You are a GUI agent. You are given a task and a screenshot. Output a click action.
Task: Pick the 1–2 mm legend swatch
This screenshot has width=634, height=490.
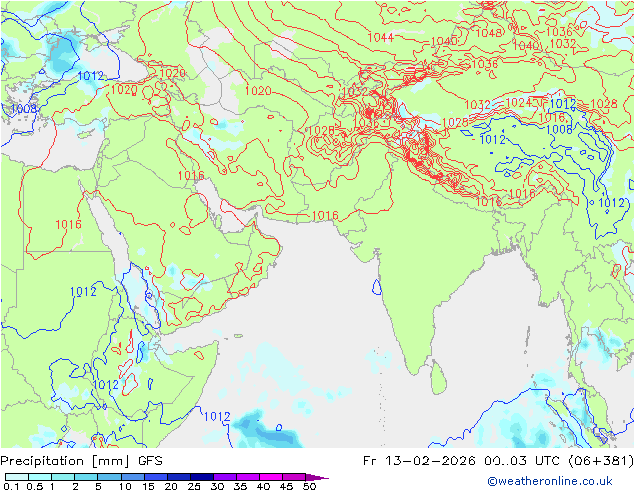[63, 477]
